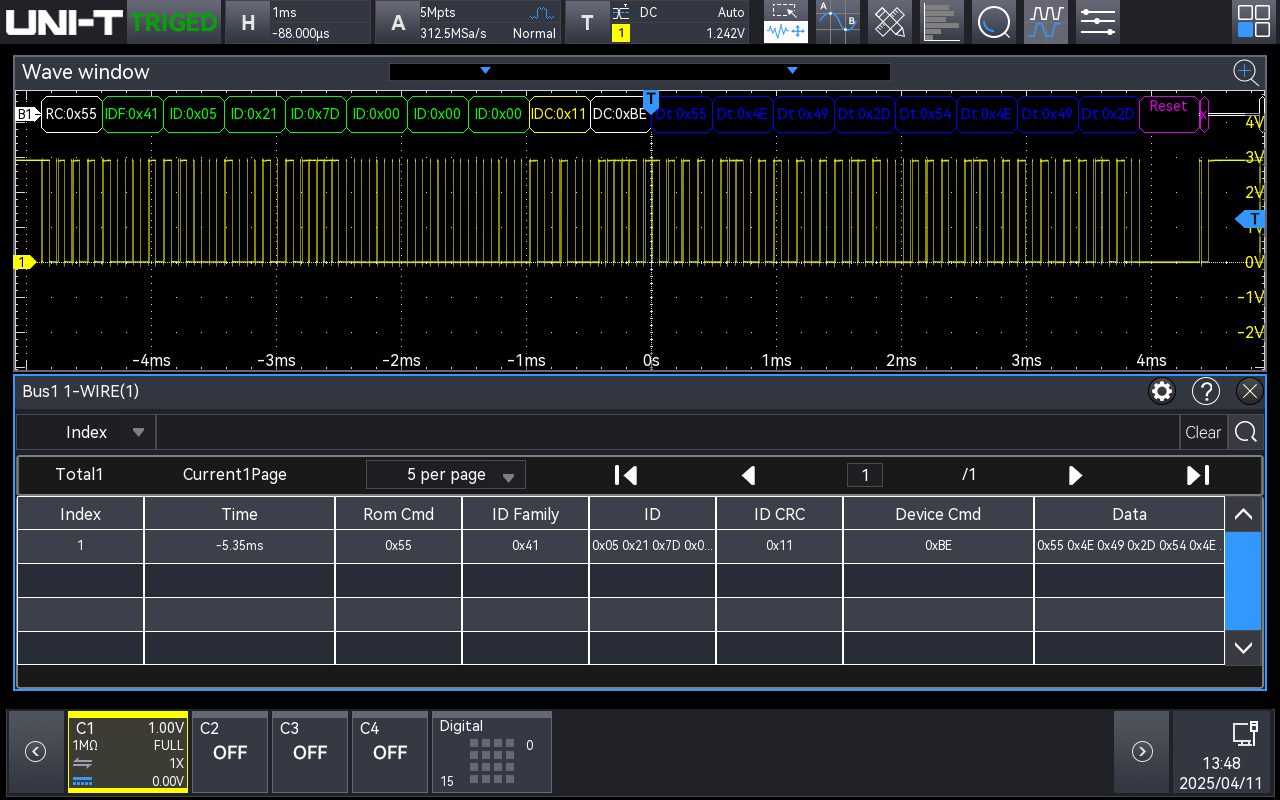Click the RC:0x55 decode segment
Viewport: 1280px width, 800px height.
click(70, 114)
